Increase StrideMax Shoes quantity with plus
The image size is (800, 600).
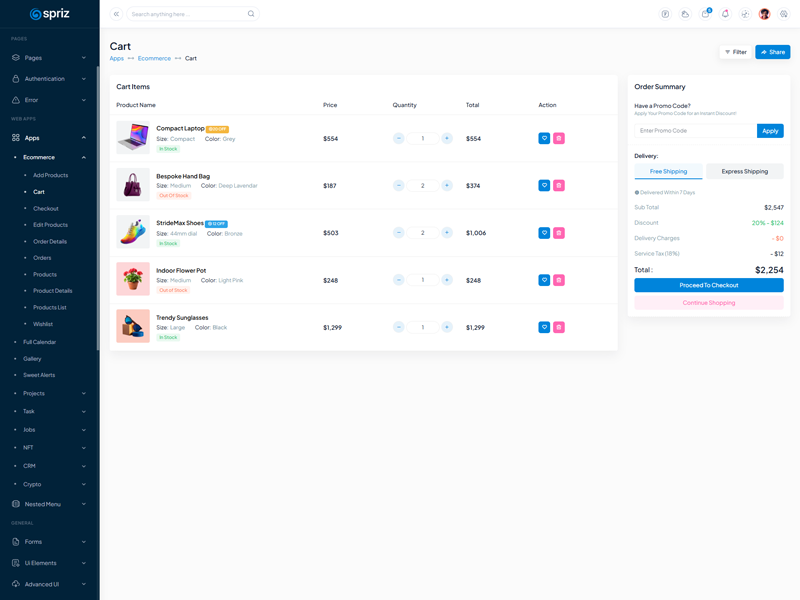[x=447, y=233]
